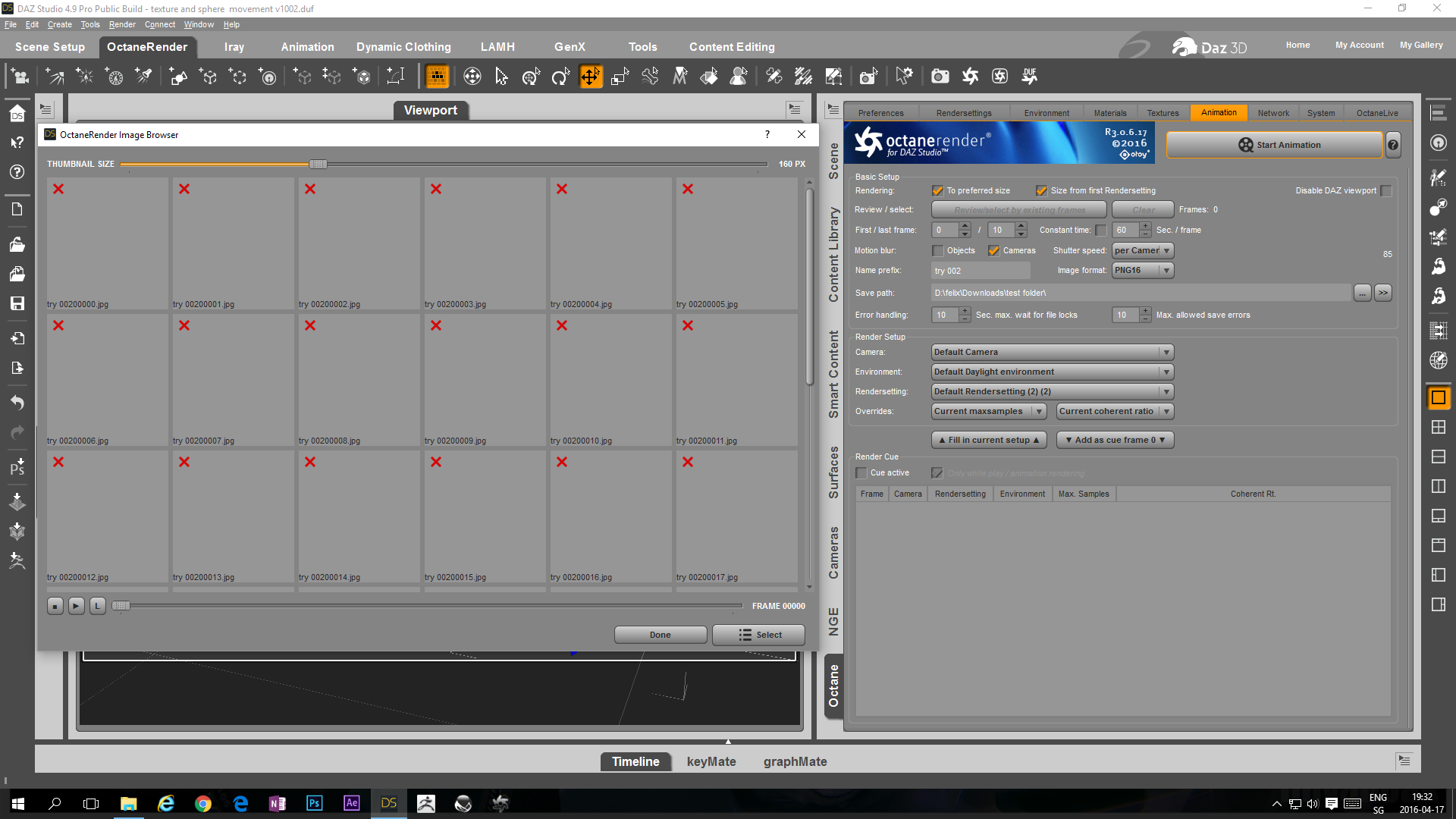The image size is (1456, 819).
Task: Check the Disable DAZ viewport checkbox
Action: [1386, 191]
